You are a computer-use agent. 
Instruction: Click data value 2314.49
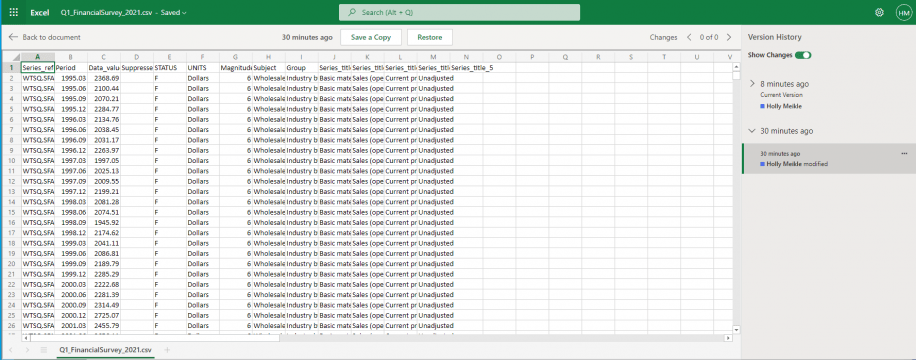[103, 304]
